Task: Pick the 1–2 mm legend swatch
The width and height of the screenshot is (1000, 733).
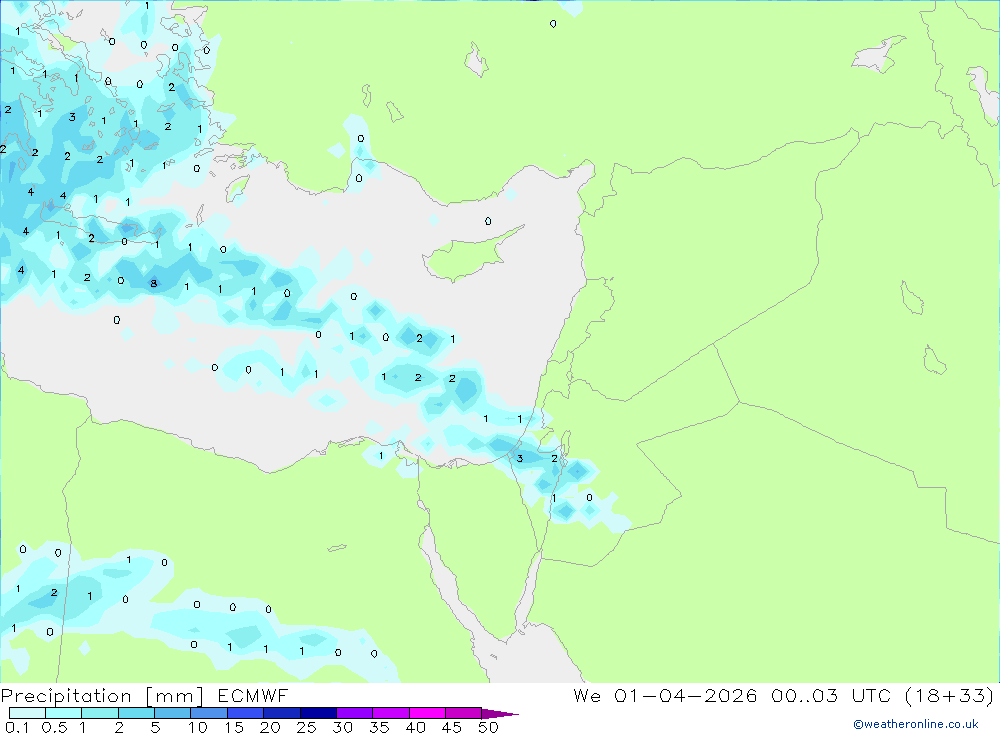Action: (99, 713)
